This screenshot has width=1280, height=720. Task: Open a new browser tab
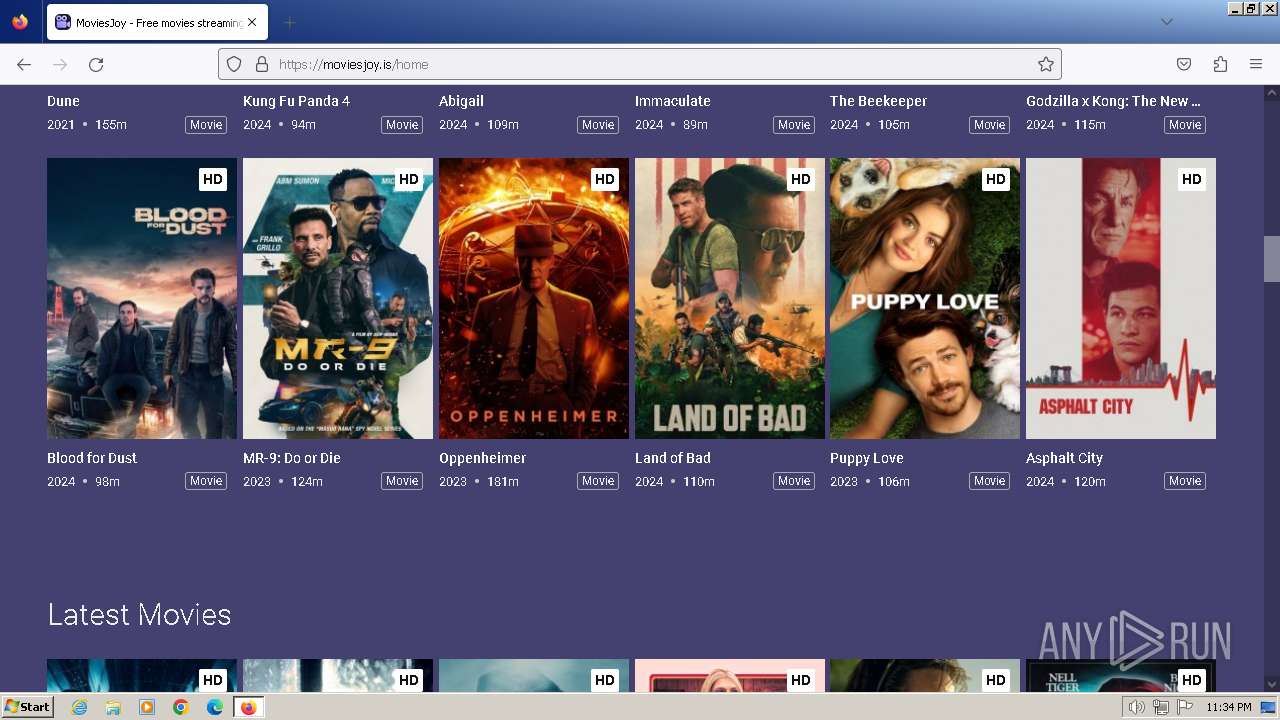[x=289, y=22]
